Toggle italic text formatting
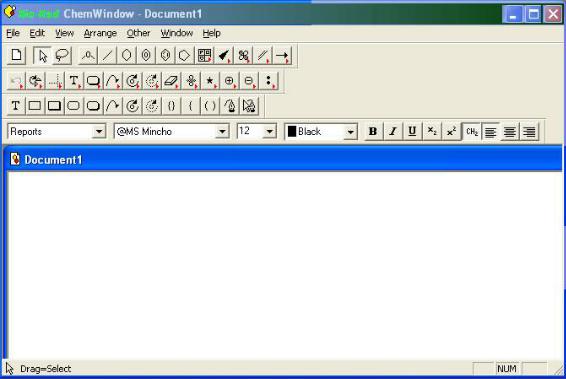Viewport: 566px width, 379px height. (393, 131)
